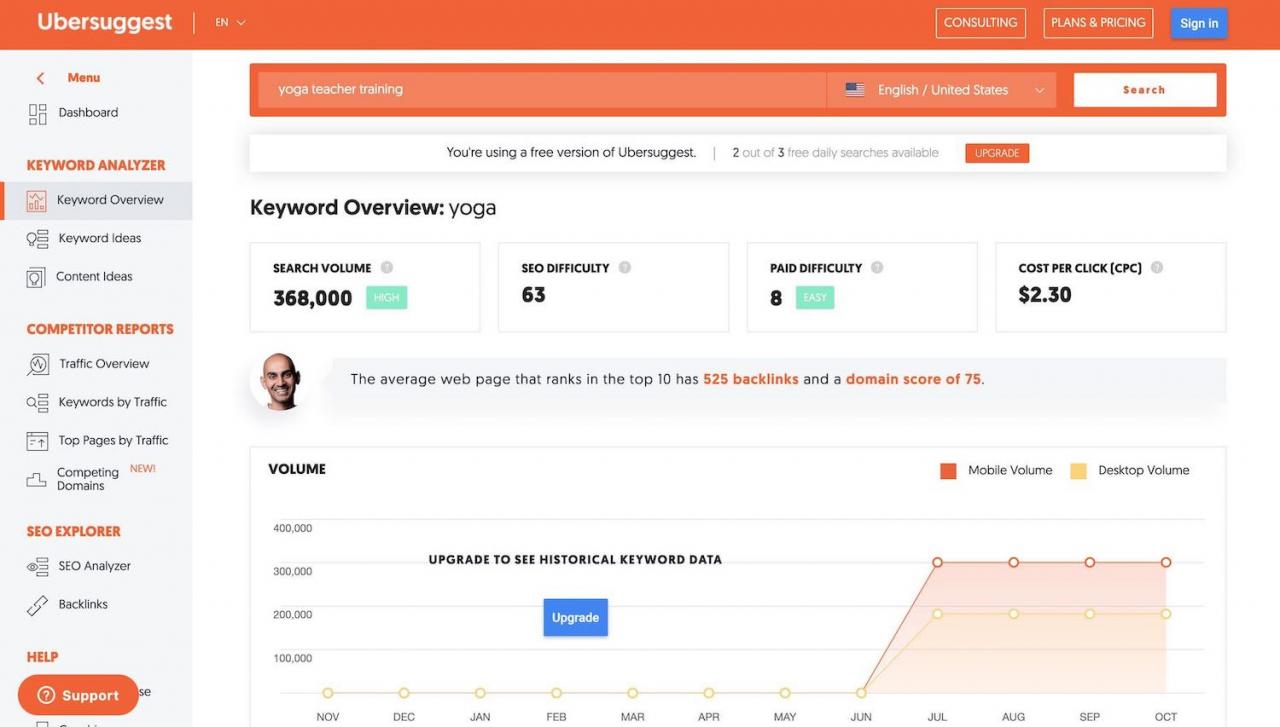This screenshot has height=727, width=1280.
Task: Open Traffic Overview report
Action: pyautogui.click(x=104, y=363)
